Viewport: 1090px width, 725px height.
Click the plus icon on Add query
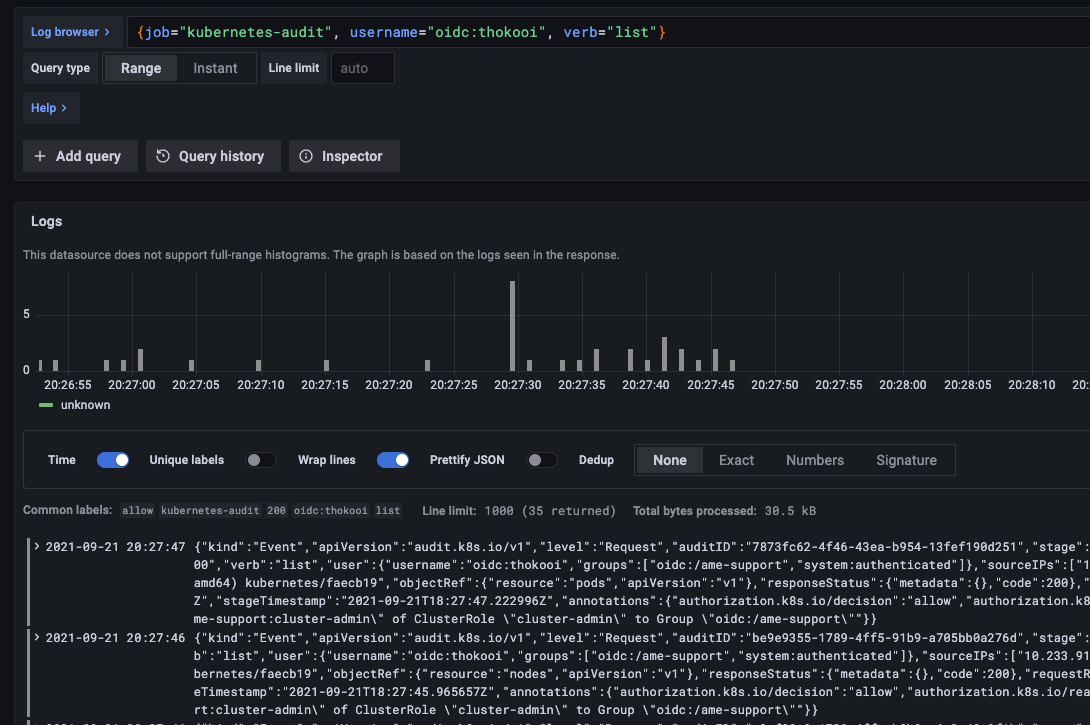[40, 156]
